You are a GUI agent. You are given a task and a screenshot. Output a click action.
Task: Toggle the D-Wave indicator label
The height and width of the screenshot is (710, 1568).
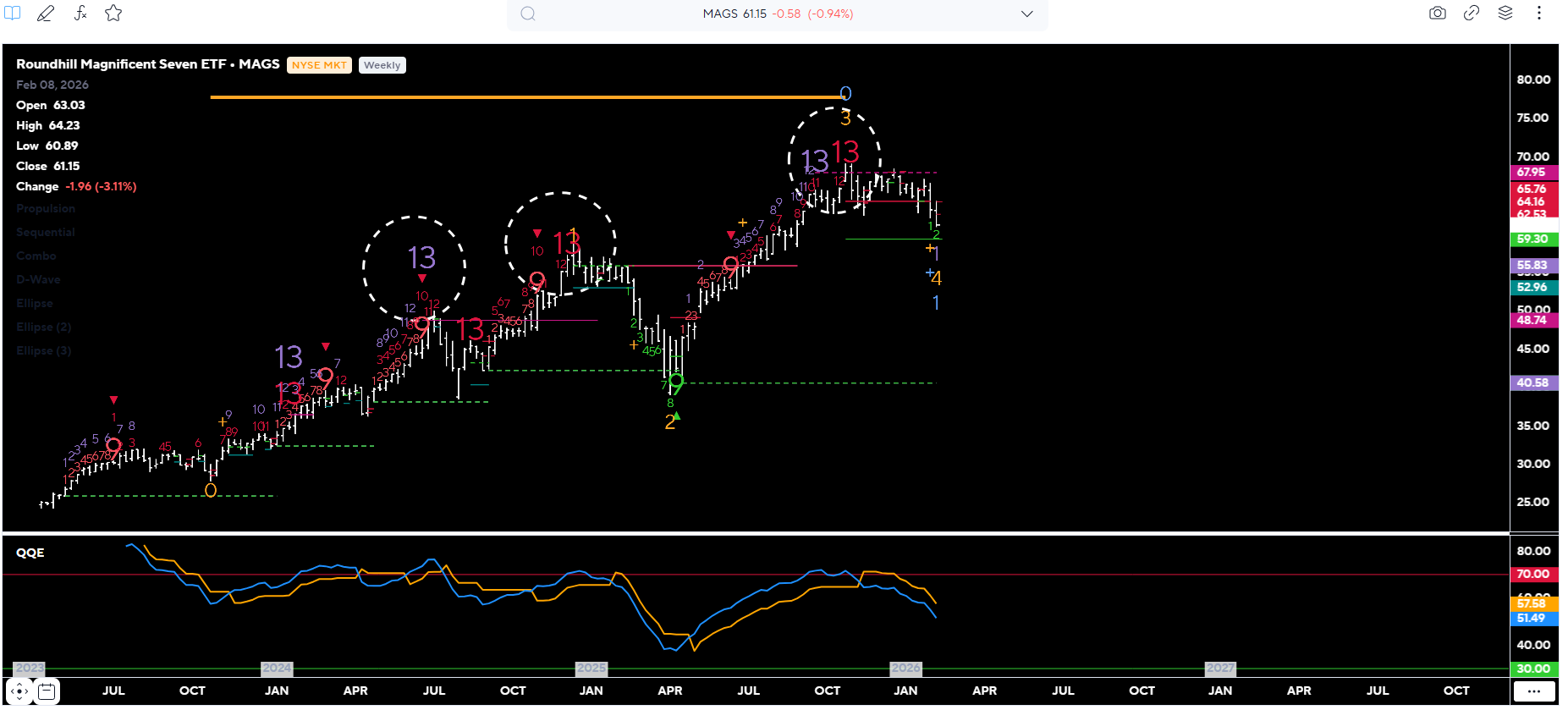(x=38, y=280)
